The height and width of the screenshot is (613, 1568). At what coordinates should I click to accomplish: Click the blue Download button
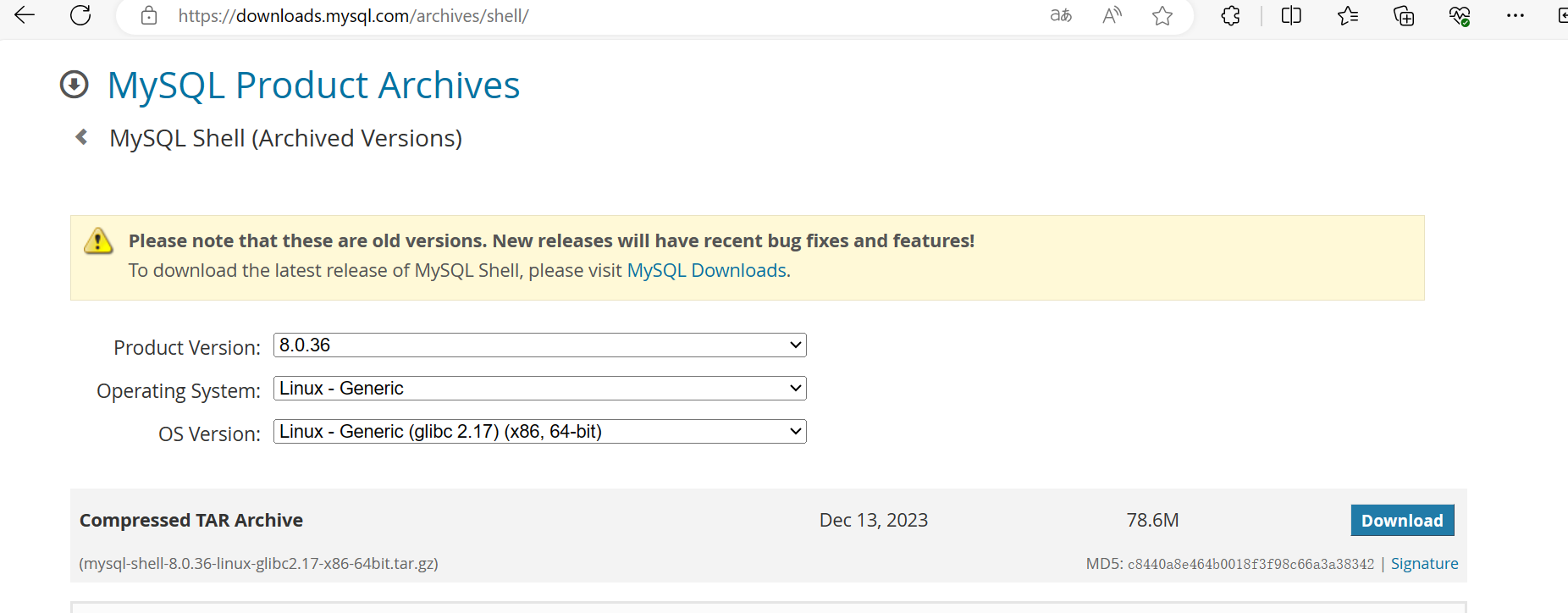pos(1402,521)
